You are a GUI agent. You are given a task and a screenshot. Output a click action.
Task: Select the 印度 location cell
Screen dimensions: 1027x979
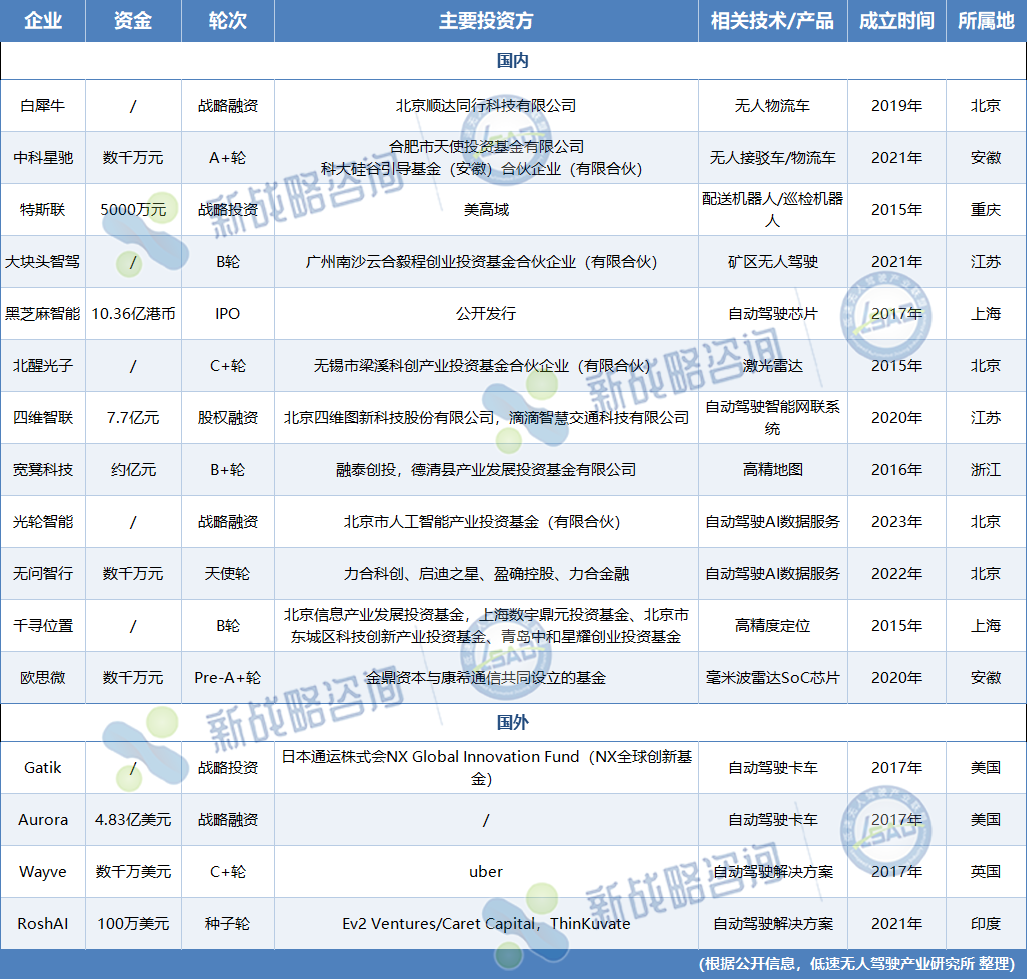pos(985,924)
